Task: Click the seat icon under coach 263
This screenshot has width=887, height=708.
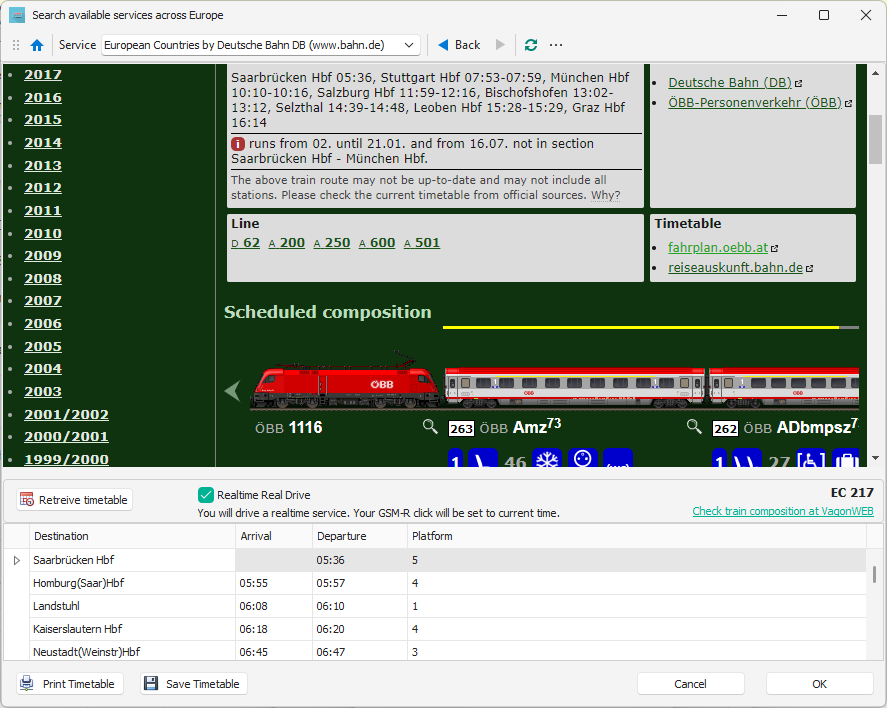Action: click(x=483, y=458)
